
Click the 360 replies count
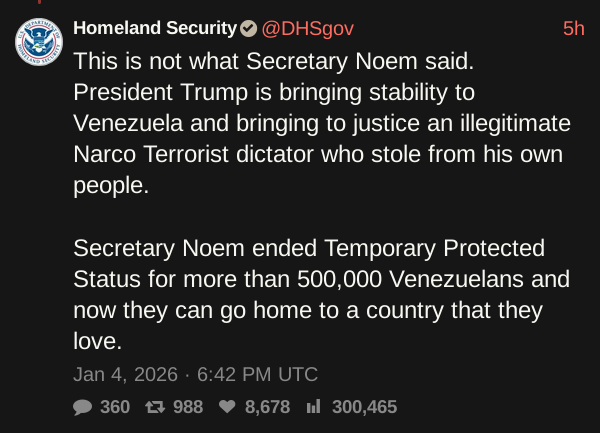pyautogui.click(x=115, y=407)
